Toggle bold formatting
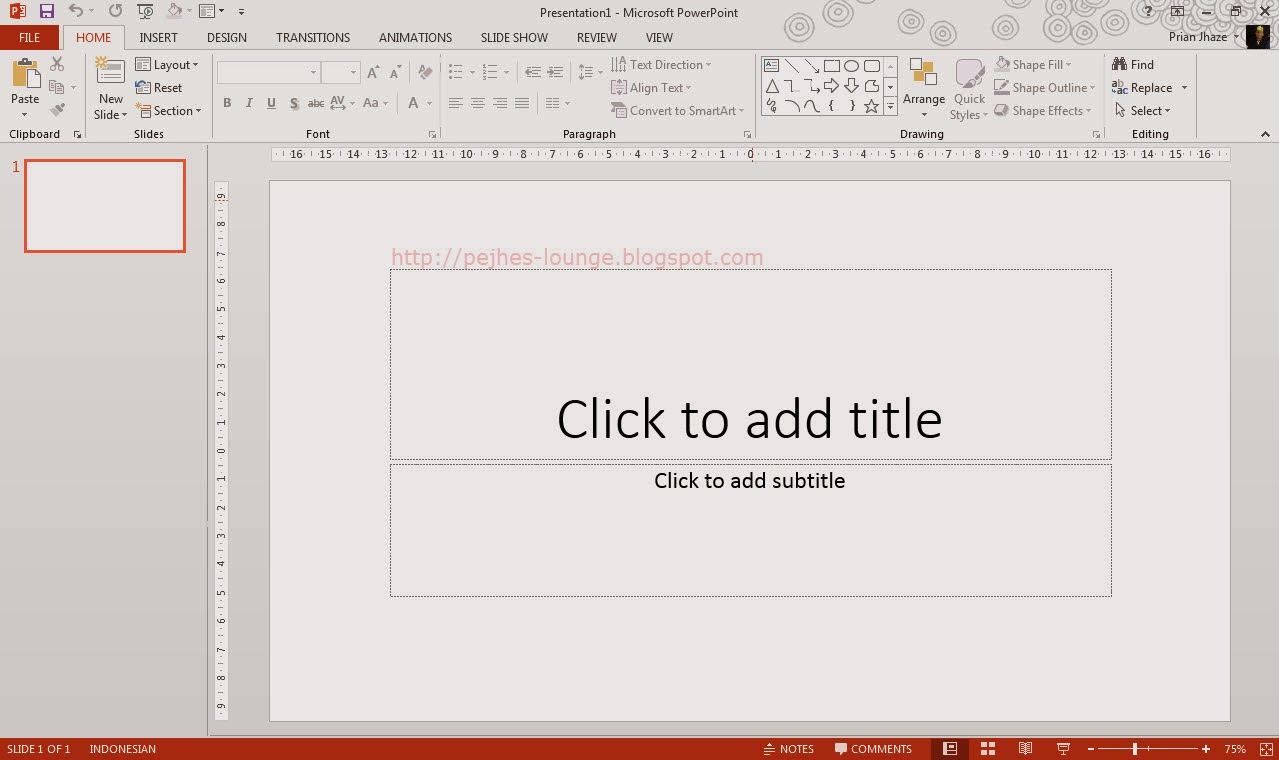 pos(227,102)
